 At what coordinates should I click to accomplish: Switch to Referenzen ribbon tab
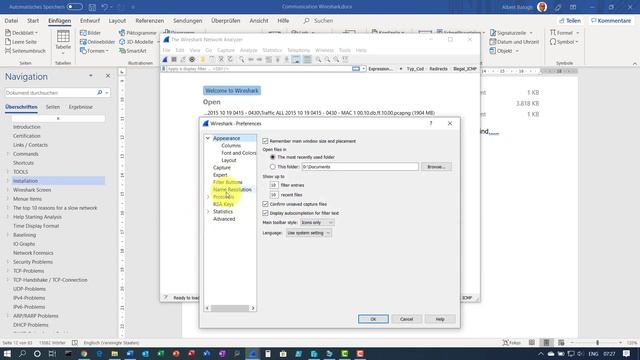(150, 20)
